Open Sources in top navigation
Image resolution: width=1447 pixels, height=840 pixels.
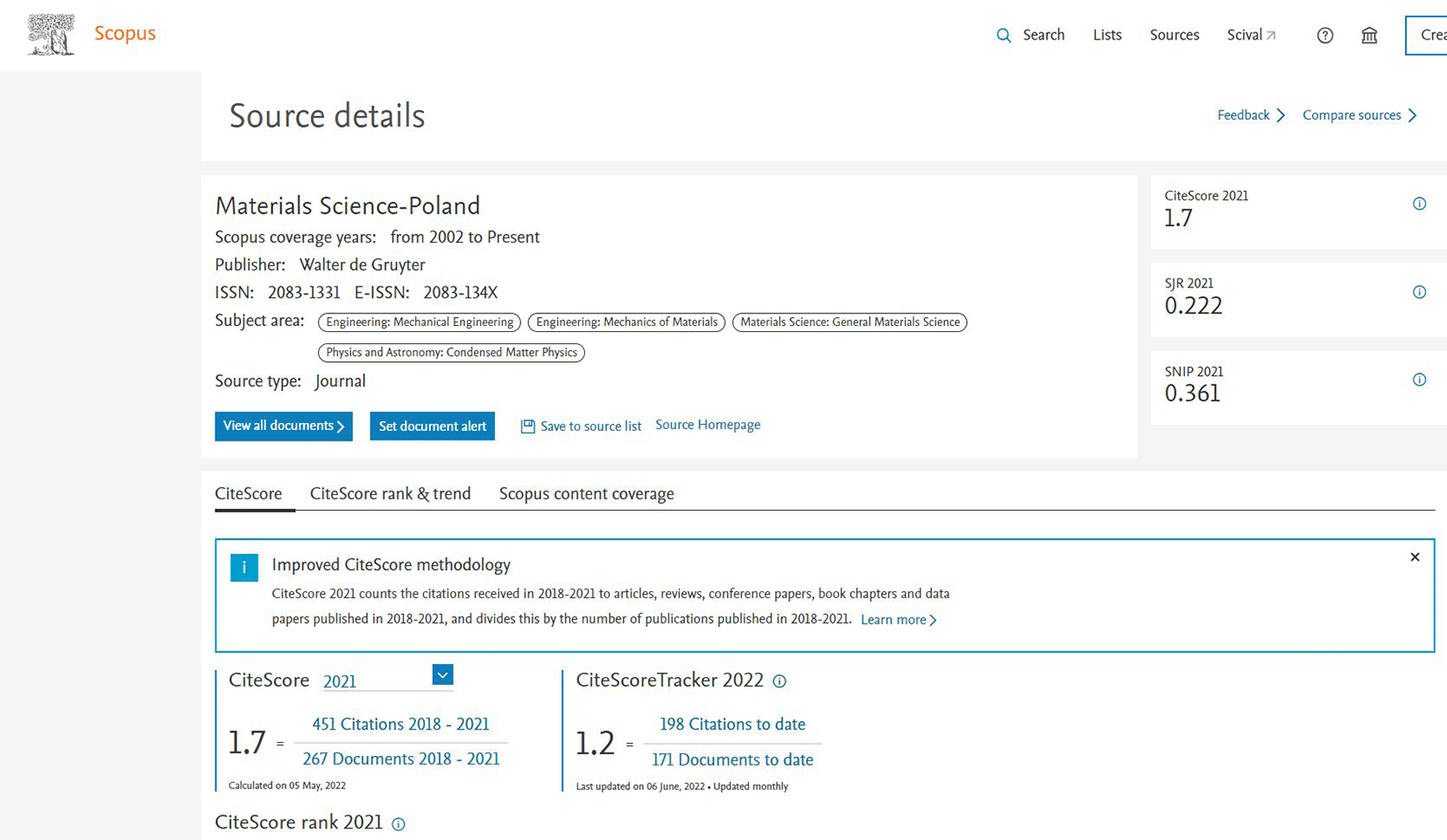point(1174,35)
